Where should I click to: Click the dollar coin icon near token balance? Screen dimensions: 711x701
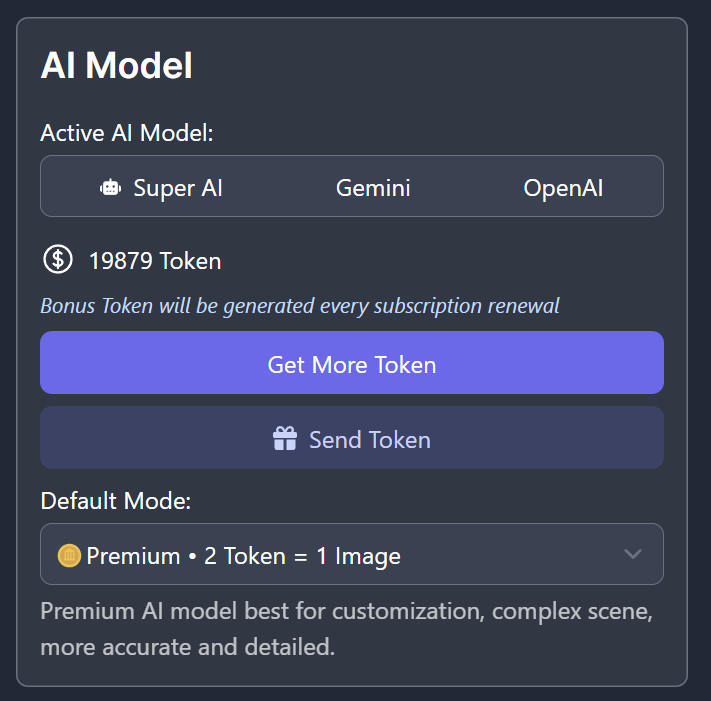click(58, 260)
